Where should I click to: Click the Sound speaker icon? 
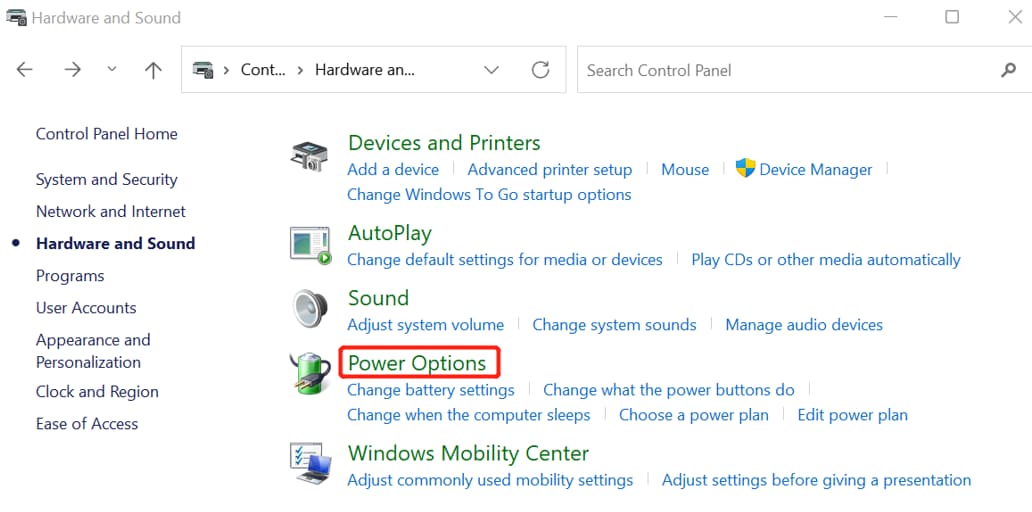click(309, 309)
